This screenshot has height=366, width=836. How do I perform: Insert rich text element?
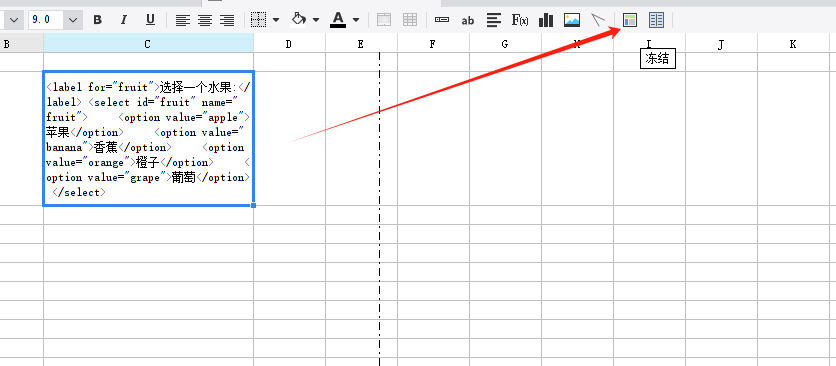pyautogui.click(x=494, y=20)
